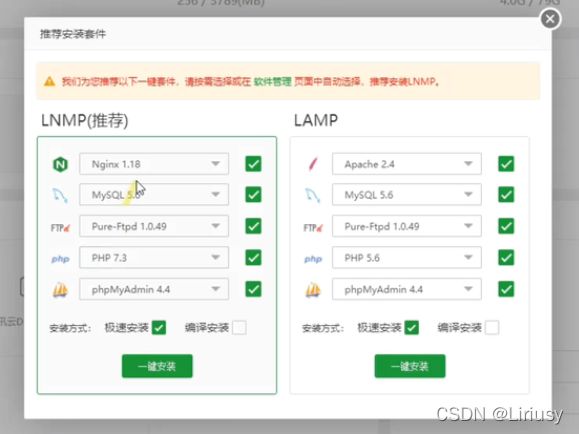Click the LNMP(推荐) heading

(x=85, y=120)
